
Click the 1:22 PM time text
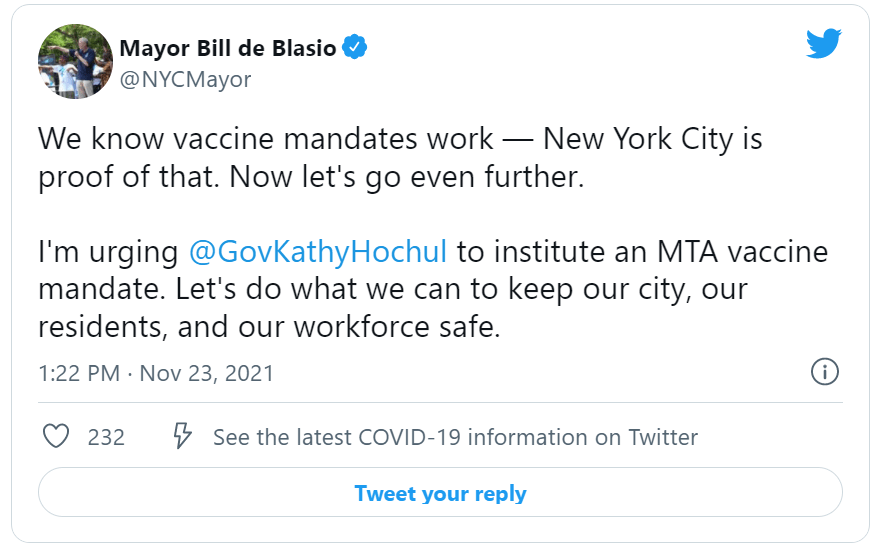click(x=77, y=374)
